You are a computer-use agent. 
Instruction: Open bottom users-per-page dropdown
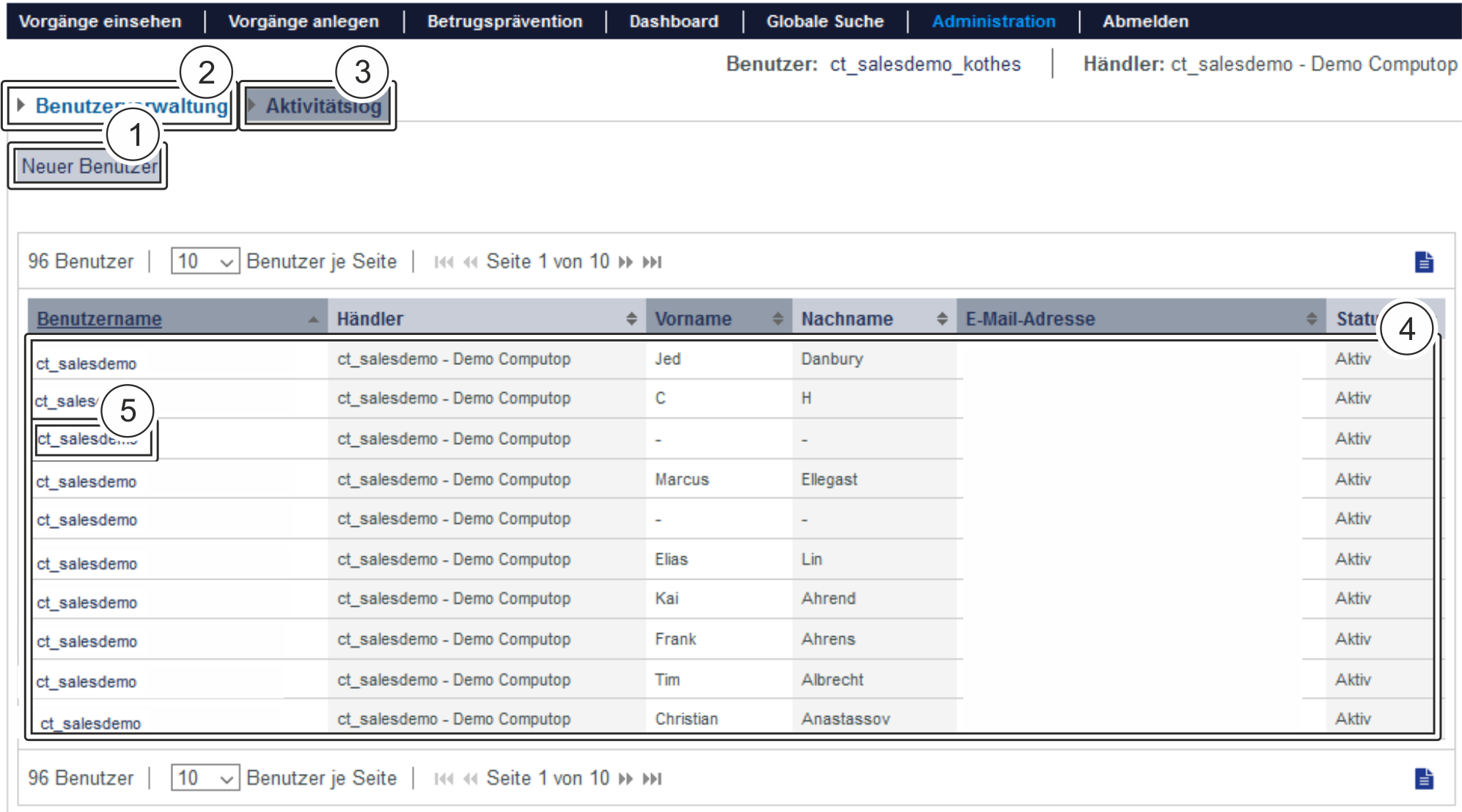pos(205,778)
